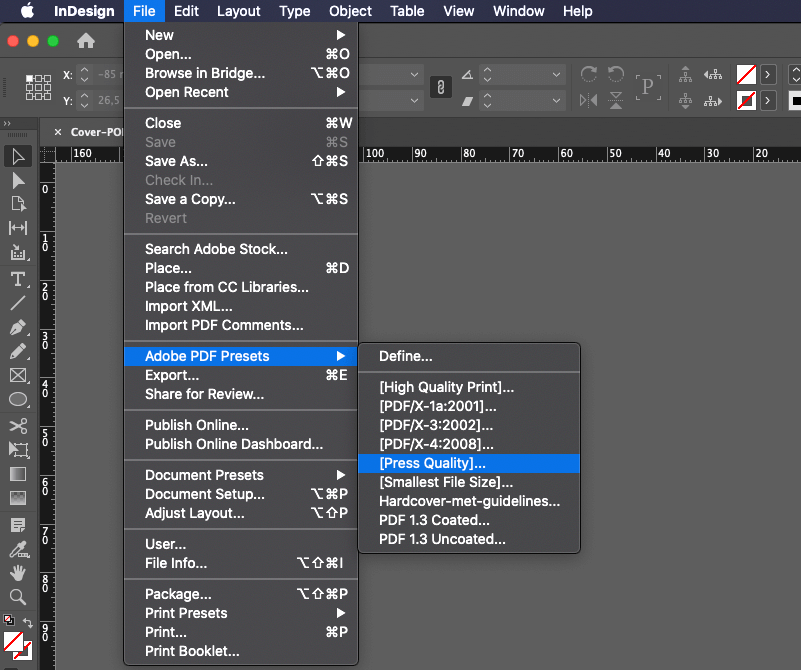
Task: Click the stroke color swatch in control bar
Action: pos(746,101)
